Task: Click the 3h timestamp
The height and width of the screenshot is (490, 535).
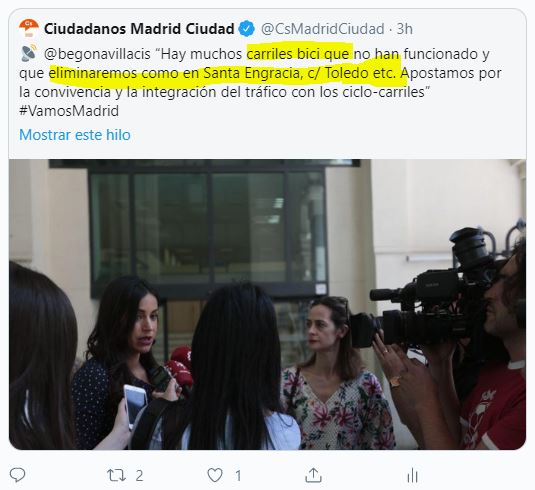Action: pyautogui.click(x=404, y=29)
